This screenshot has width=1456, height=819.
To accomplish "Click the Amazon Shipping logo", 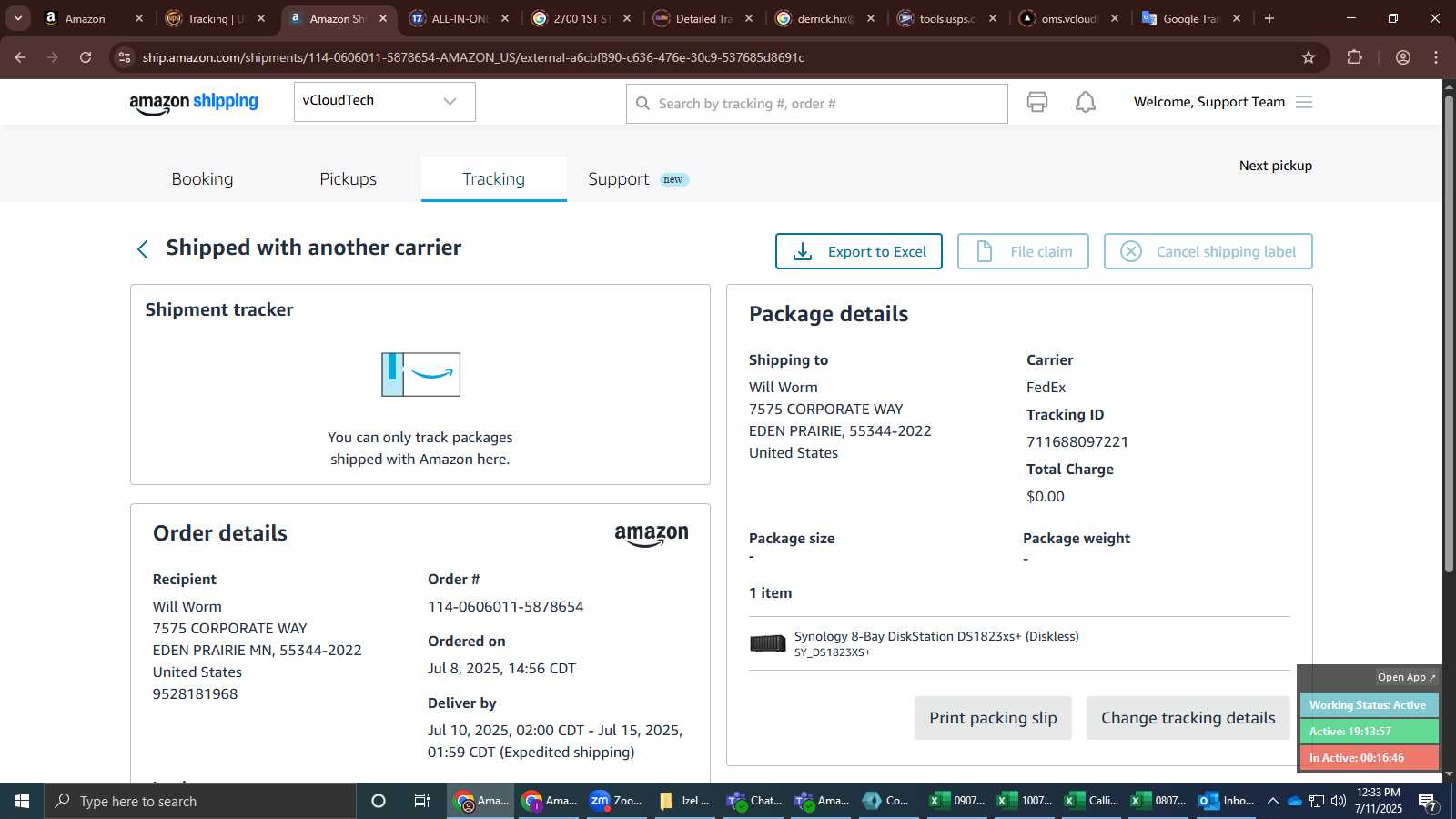I will [x=194, y=103].
